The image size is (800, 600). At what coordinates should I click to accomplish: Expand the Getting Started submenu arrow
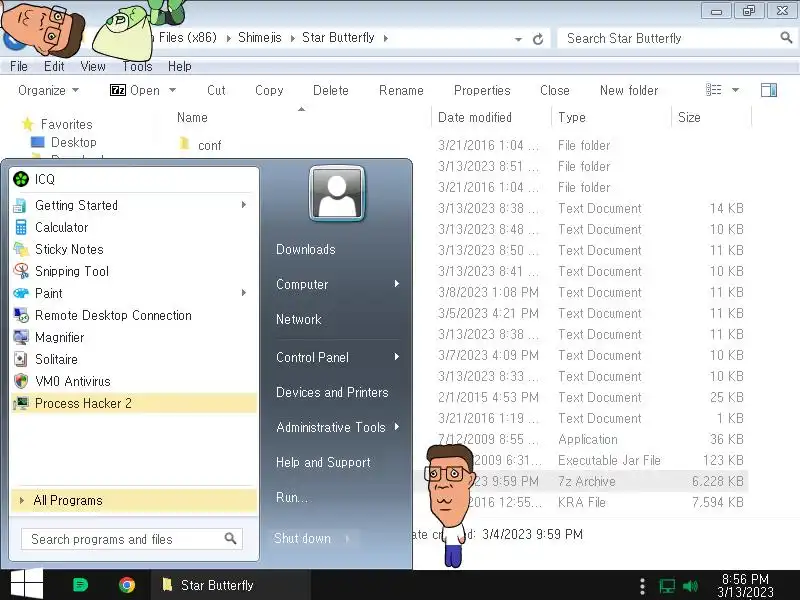coord(244,205)
